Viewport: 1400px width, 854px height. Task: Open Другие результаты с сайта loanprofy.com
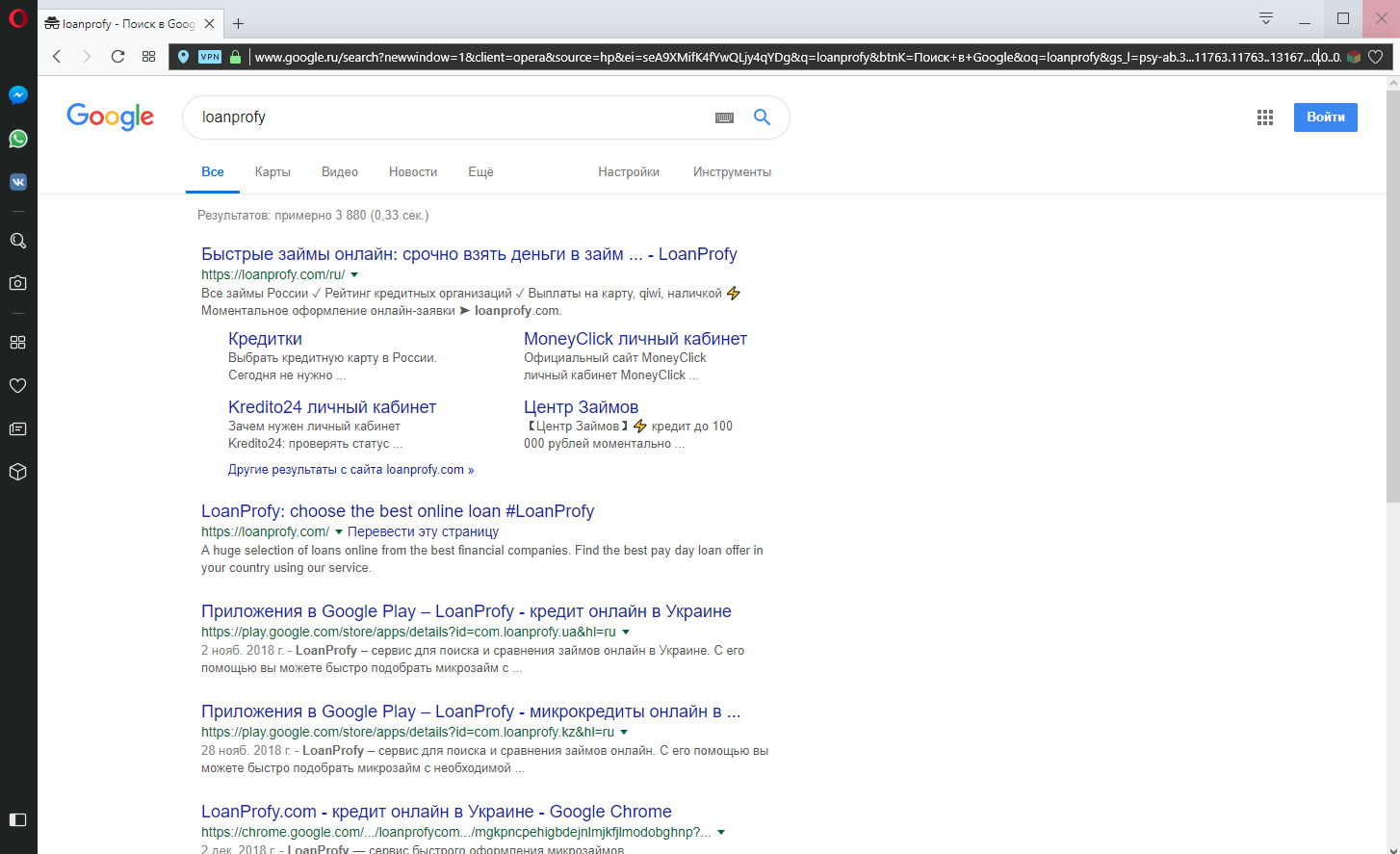point(350,470)
